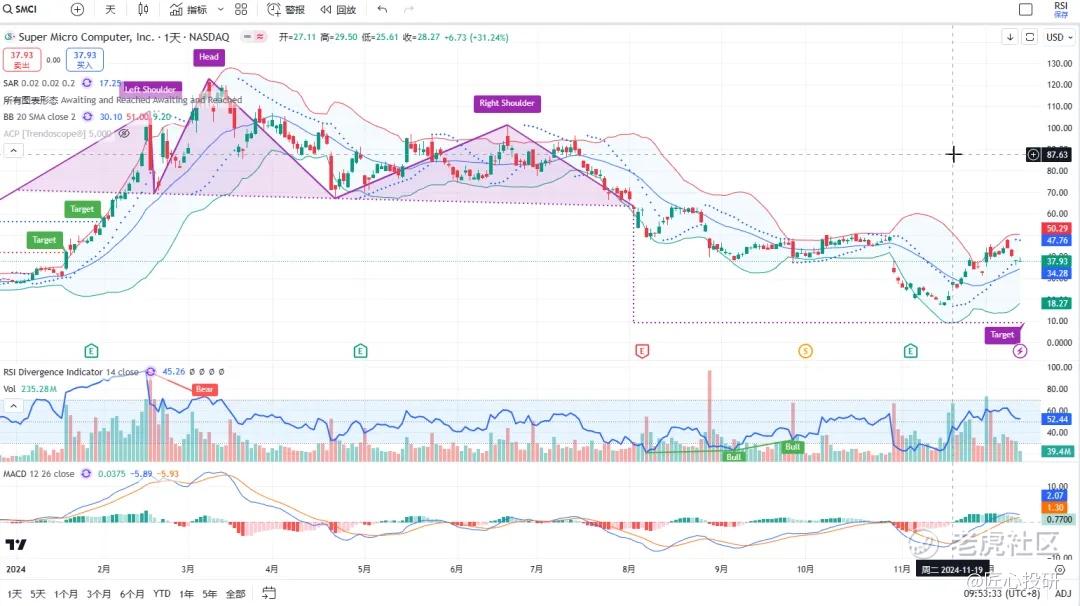Toggle the snapshot frame icon near USD
Image resolution: width=1080 pixels, height=606 pixels.
click(1030, 37)
